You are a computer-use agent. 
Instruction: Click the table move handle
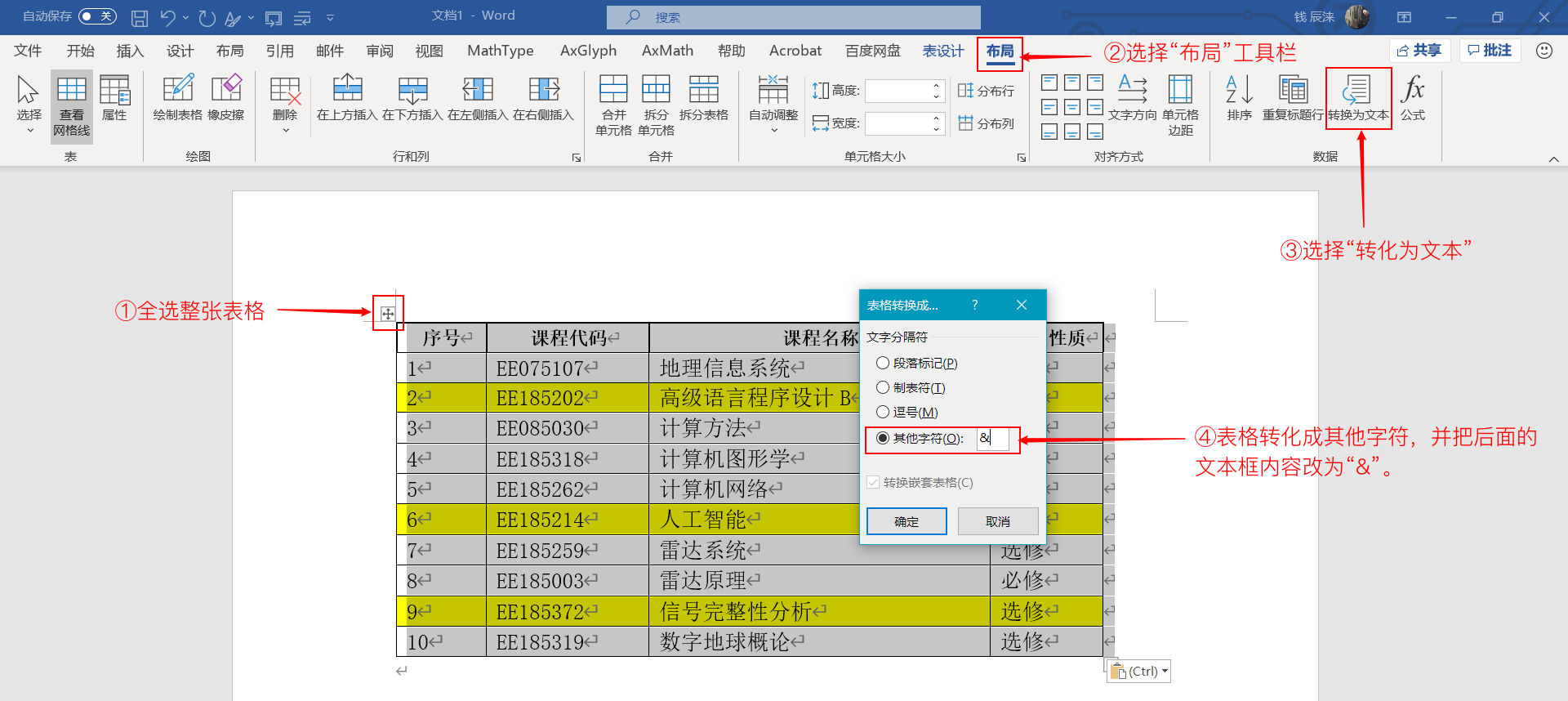point(388,314)
